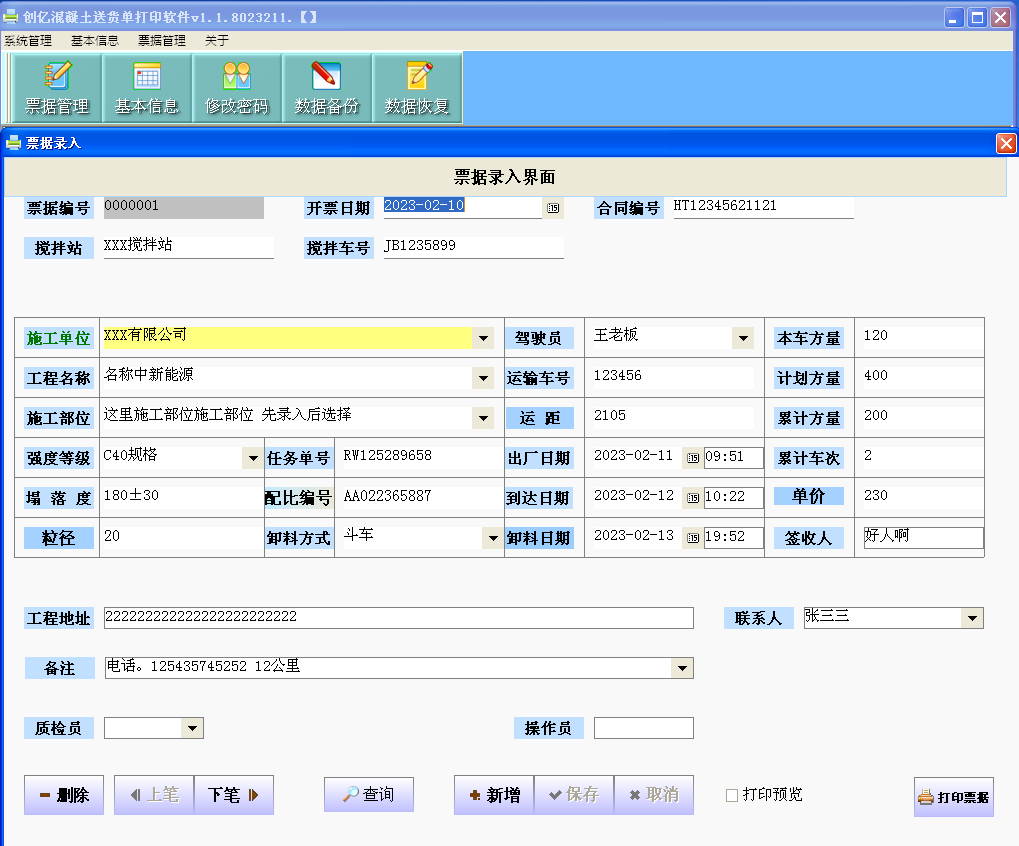Click the 搅拌站 input field

[188, 247]
